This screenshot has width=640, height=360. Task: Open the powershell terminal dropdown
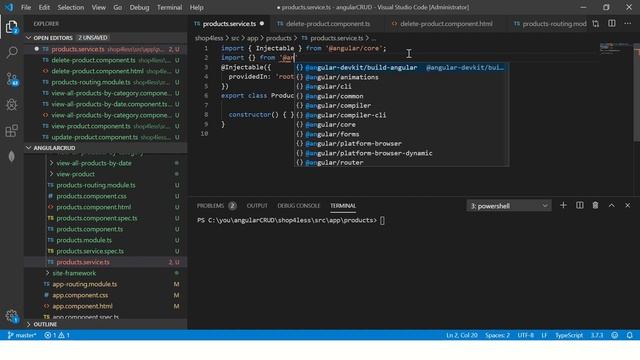(509, 206)
